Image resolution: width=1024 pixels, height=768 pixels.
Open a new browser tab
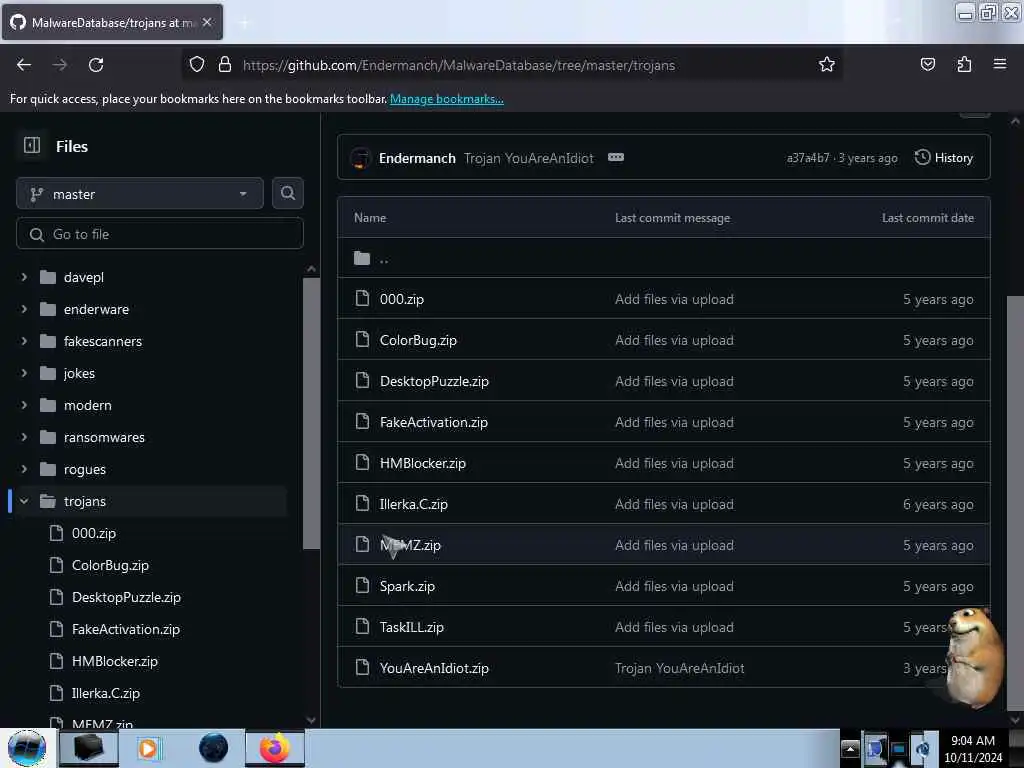coord(244,23)
